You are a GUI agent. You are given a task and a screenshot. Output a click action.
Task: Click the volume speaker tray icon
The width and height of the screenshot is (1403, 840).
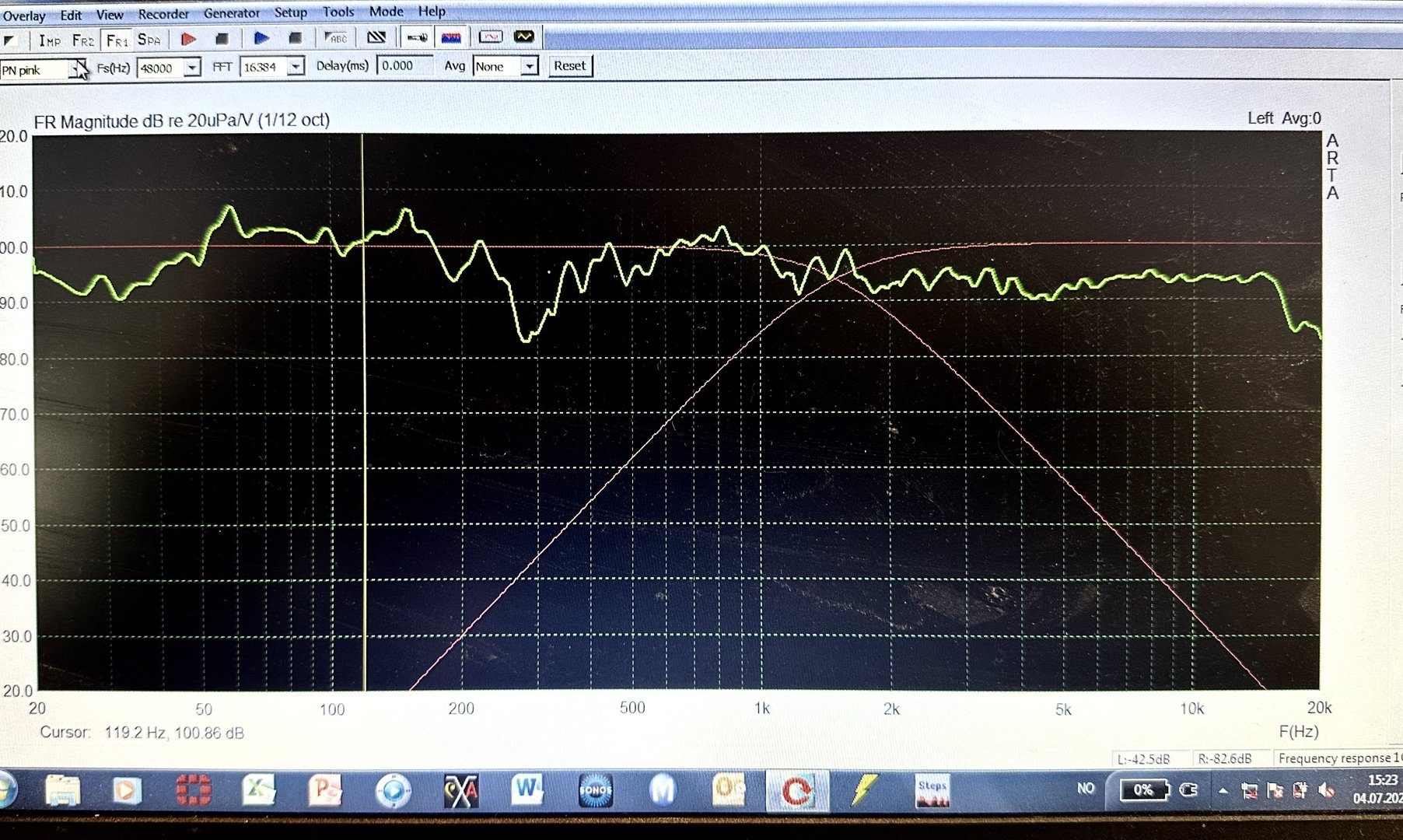coord(1327,791)
